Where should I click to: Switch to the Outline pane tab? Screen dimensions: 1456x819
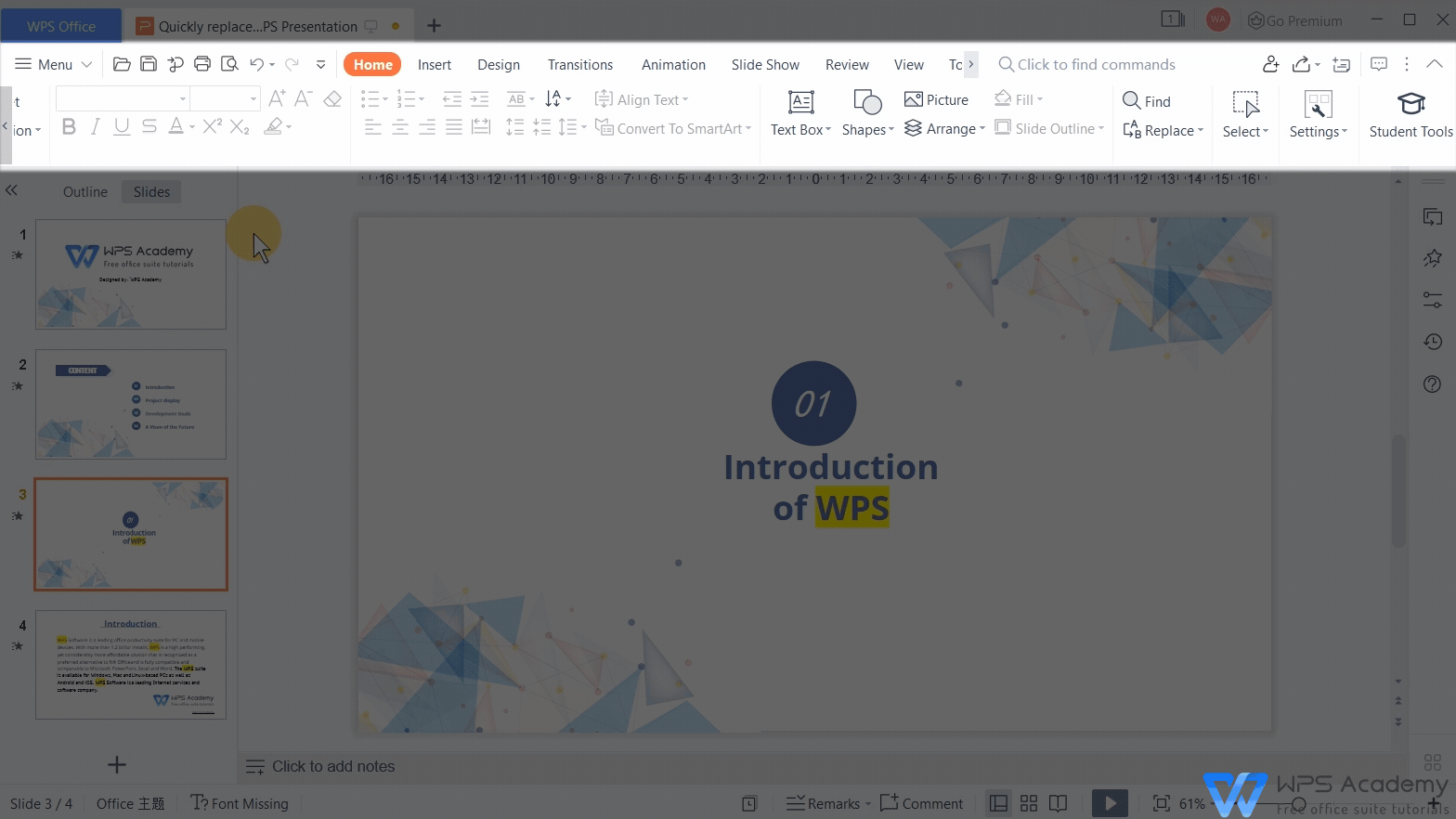(x=85, y=192)
